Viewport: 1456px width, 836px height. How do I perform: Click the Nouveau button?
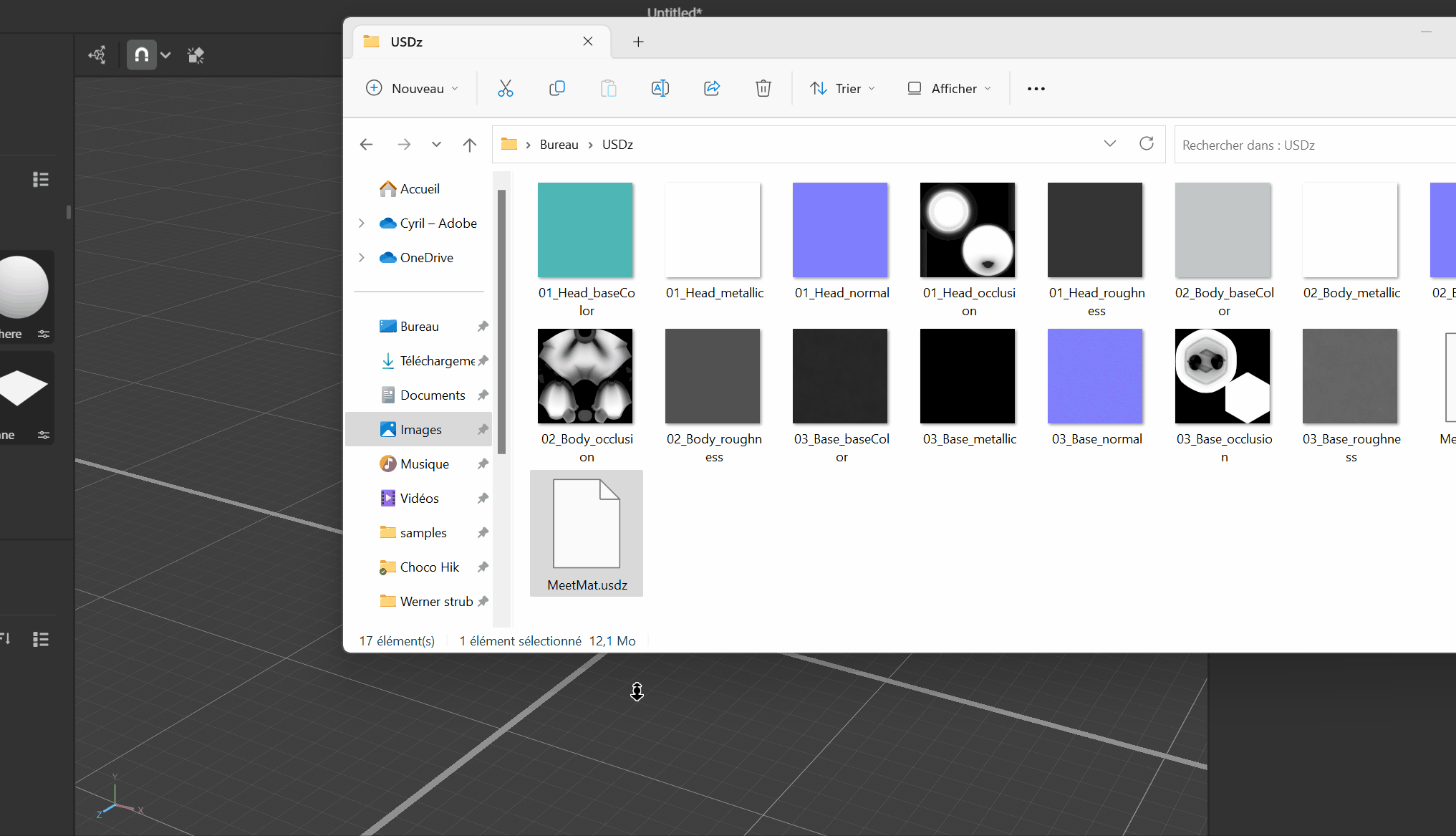pyautogui.click(x=412, y=88)
